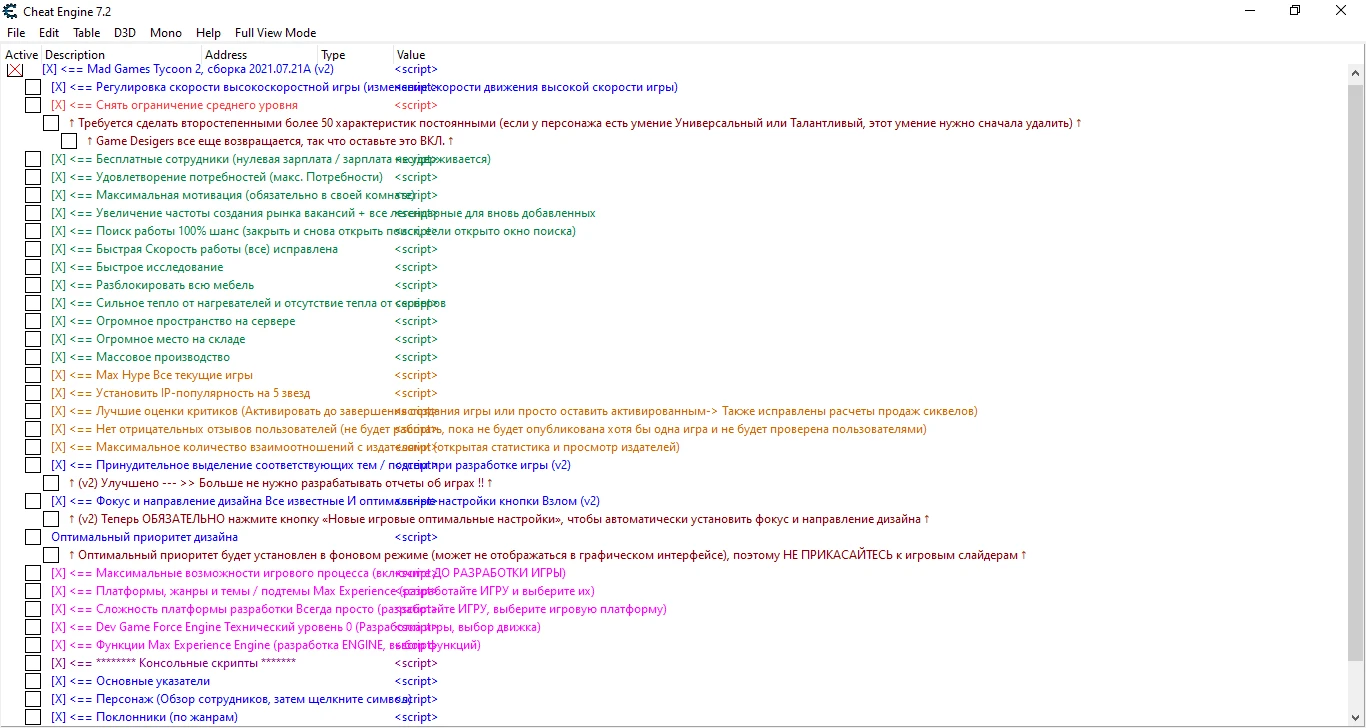Click the scroll-up arrow of the list scrollbar
Image resolution: width=1366 pixels, height=728 pixels.
point(1356,72)
